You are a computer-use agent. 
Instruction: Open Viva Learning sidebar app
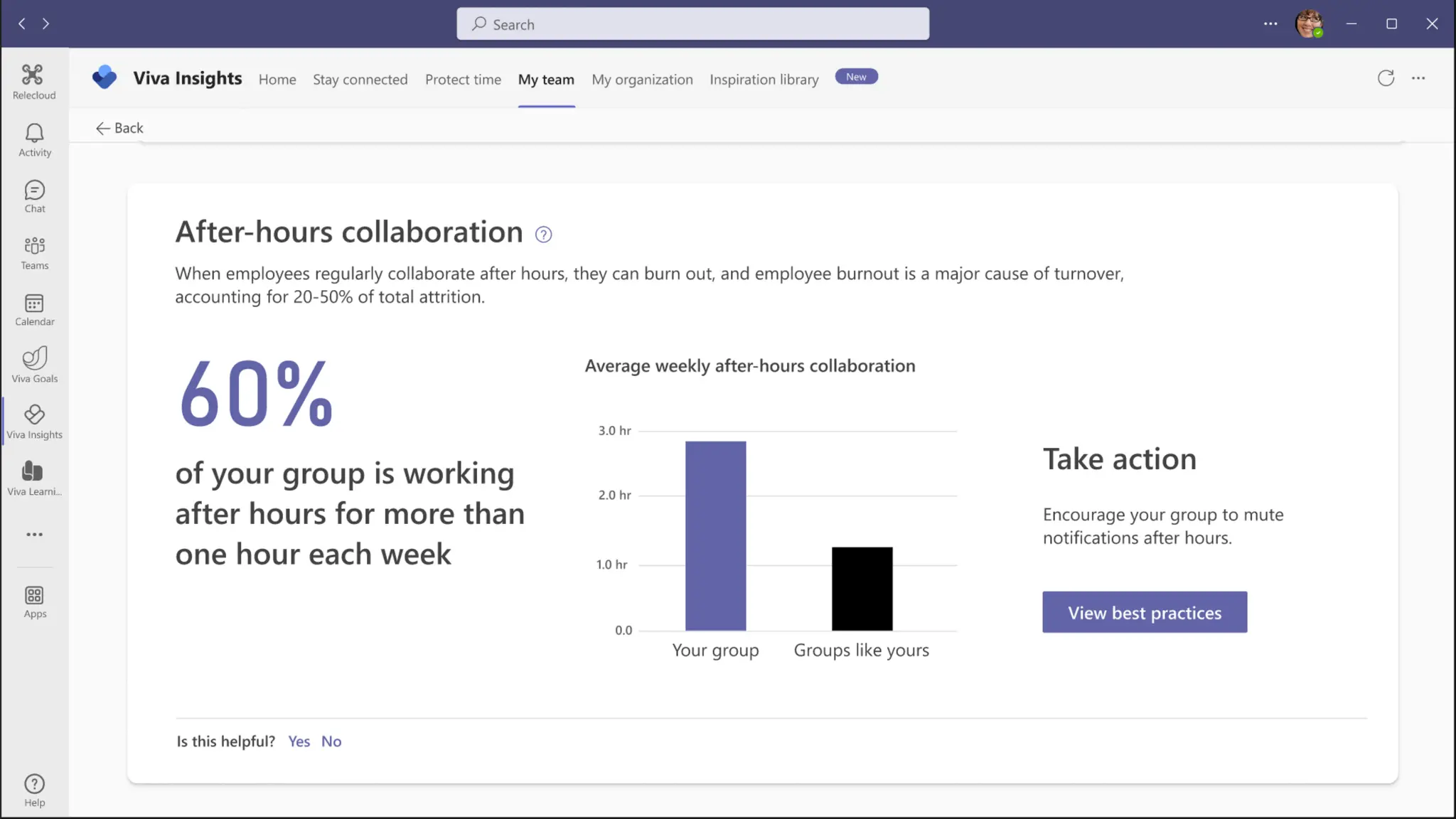point(34,478)
